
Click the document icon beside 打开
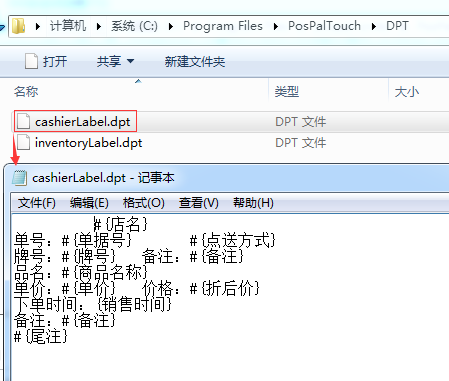tap(31, 61)
